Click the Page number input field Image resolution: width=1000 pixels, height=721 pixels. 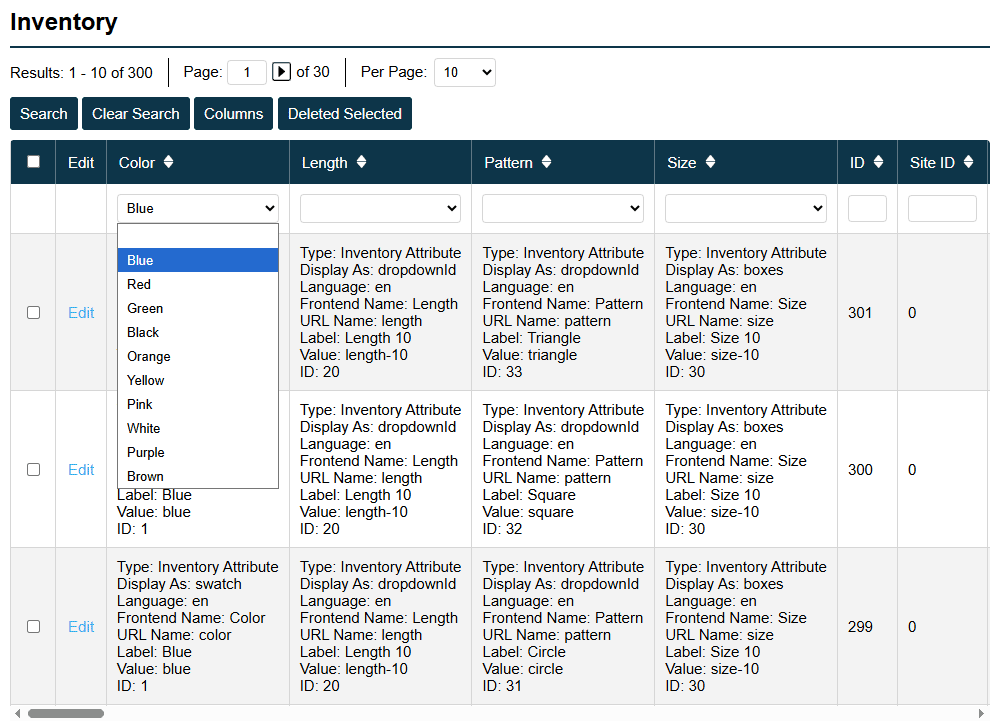(247, 72)
